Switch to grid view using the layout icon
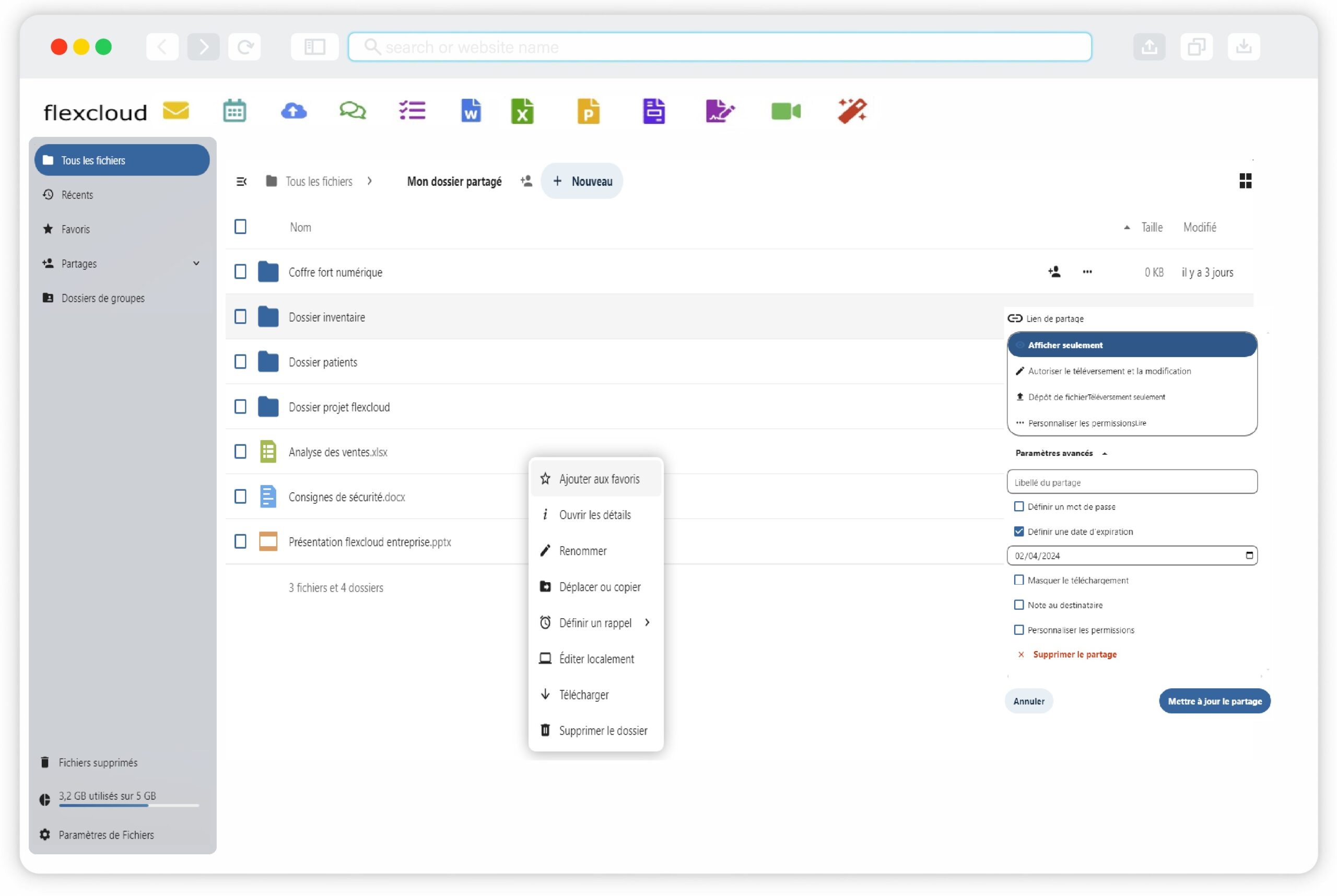 pyautogui.click(x=1246, y=181)
